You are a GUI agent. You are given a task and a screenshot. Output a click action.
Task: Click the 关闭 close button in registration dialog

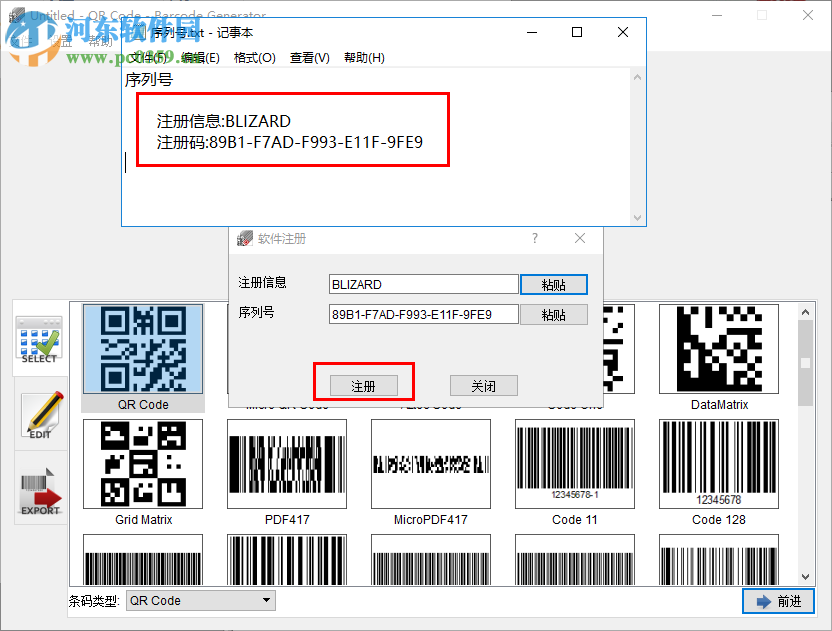pyautogui.click(x=483, y=385)
